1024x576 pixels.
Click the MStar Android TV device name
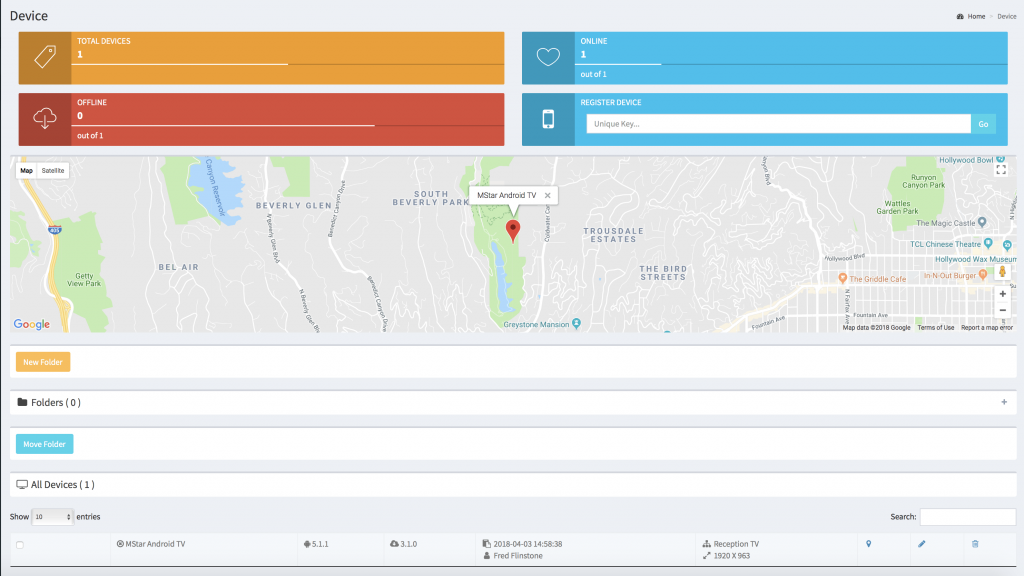coord(155,544)
